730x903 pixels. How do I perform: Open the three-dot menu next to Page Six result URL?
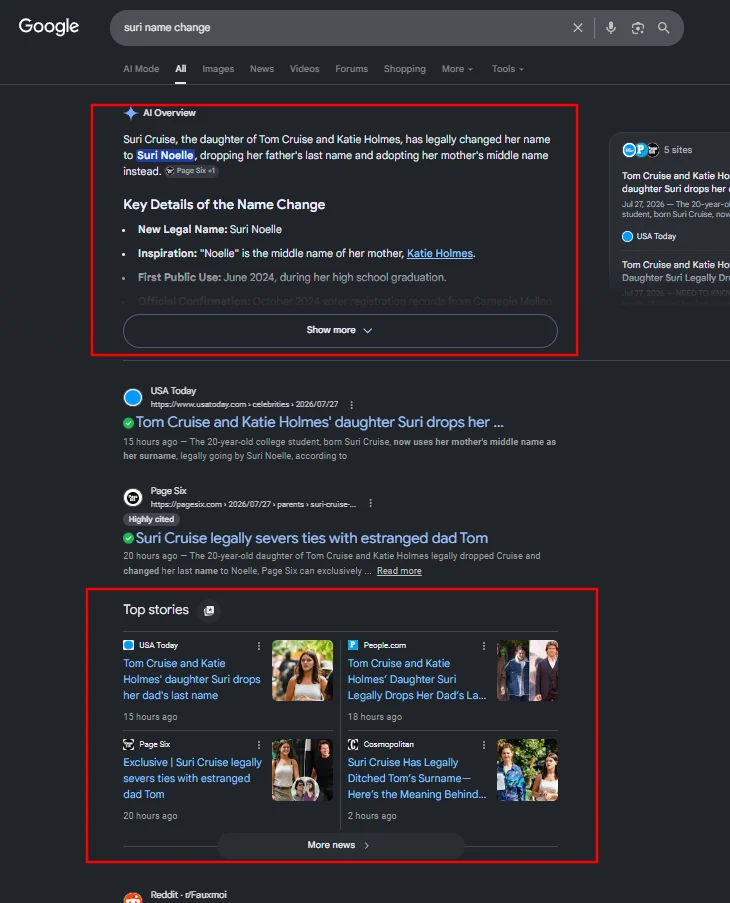(371, 504)
